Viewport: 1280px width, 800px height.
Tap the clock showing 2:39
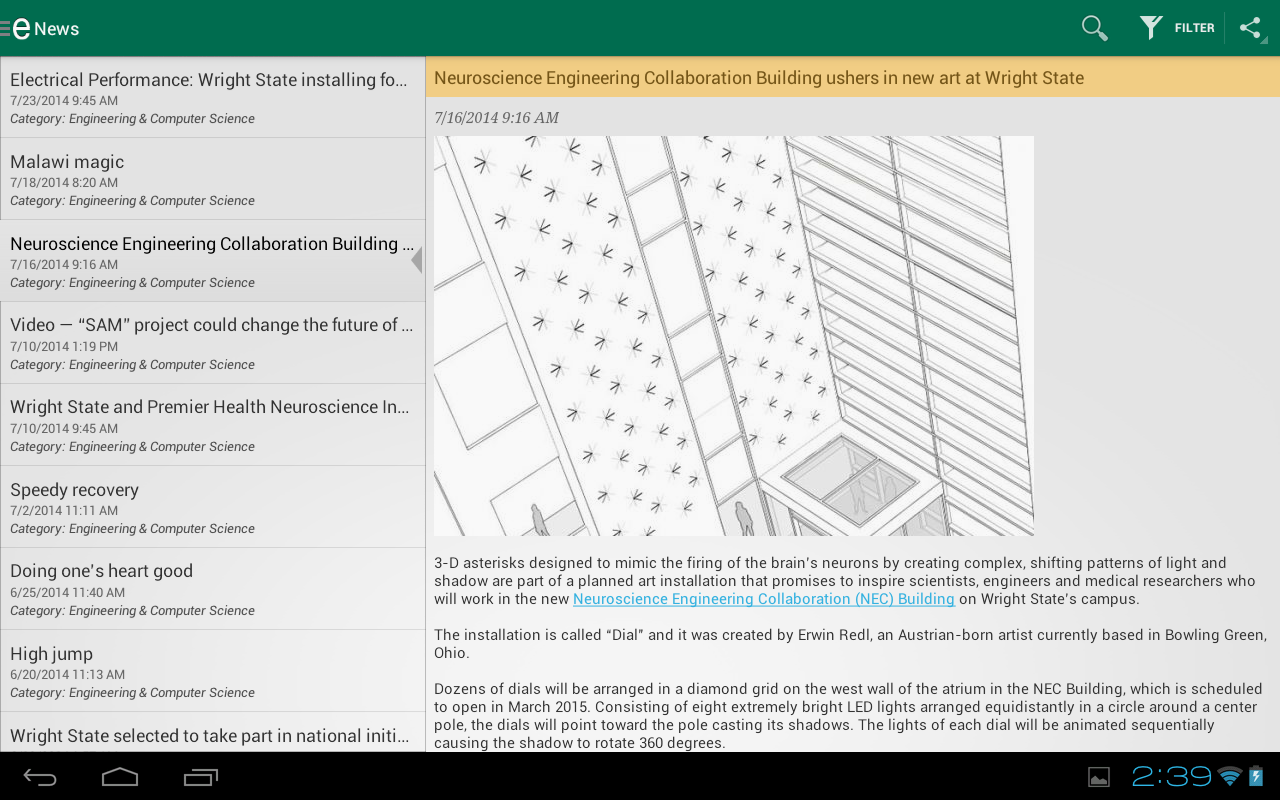click(x=1172, y=776)
